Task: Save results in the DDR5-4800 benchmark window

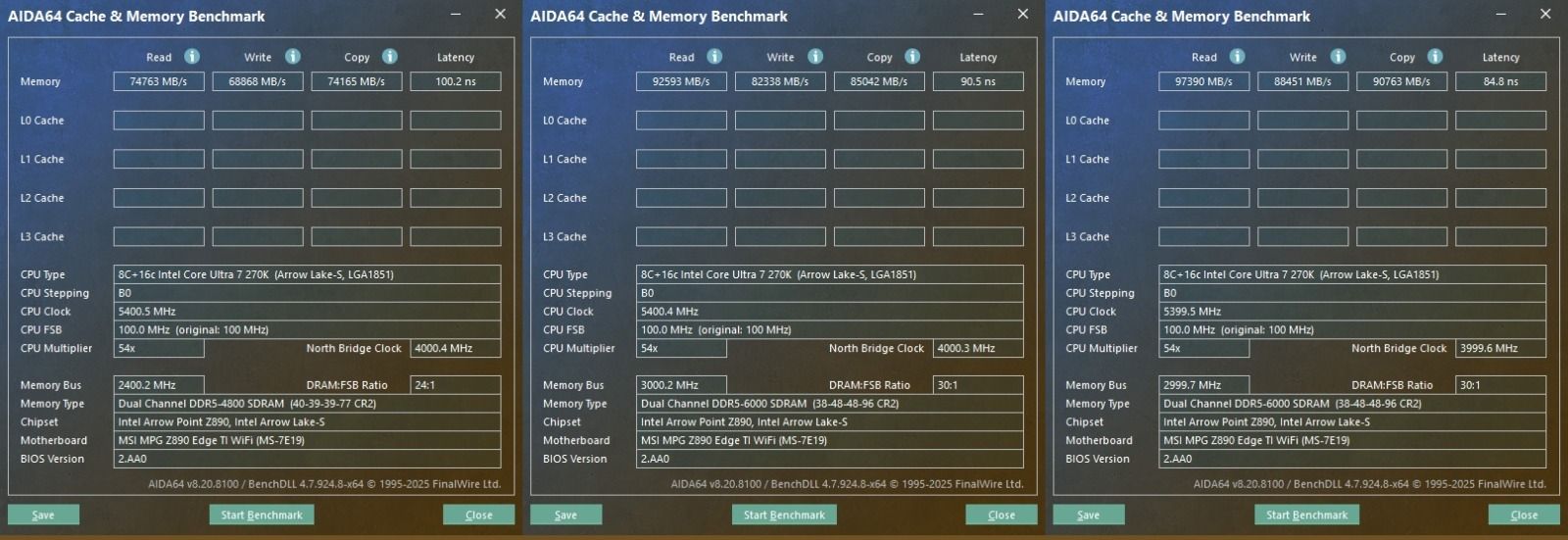Action: click(43, 515)
